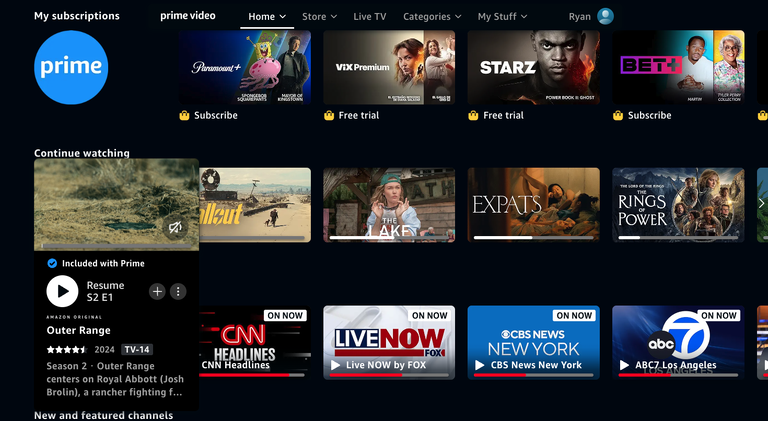768x421 pixels.
Task: Click the TV-14 rating badge
Action: coord(137,350)
